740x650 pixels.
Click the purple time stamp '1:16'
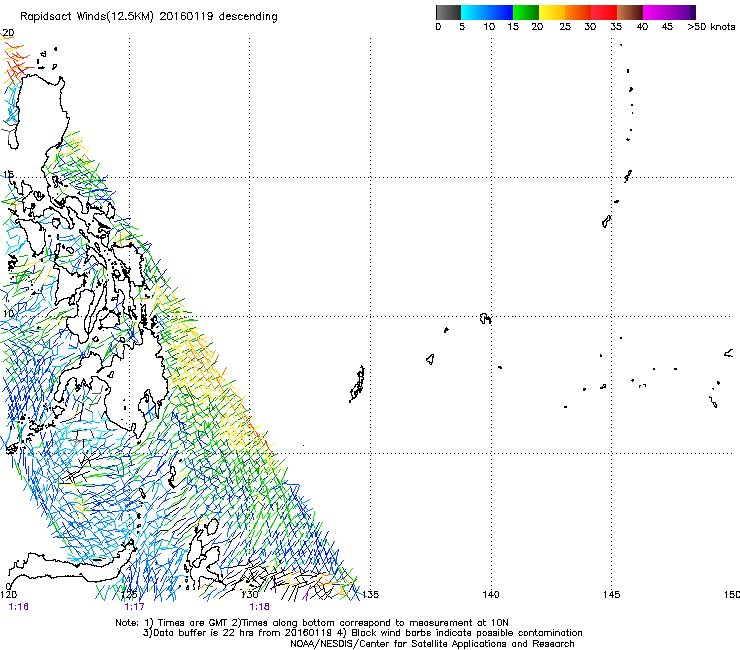coord(18,607)
